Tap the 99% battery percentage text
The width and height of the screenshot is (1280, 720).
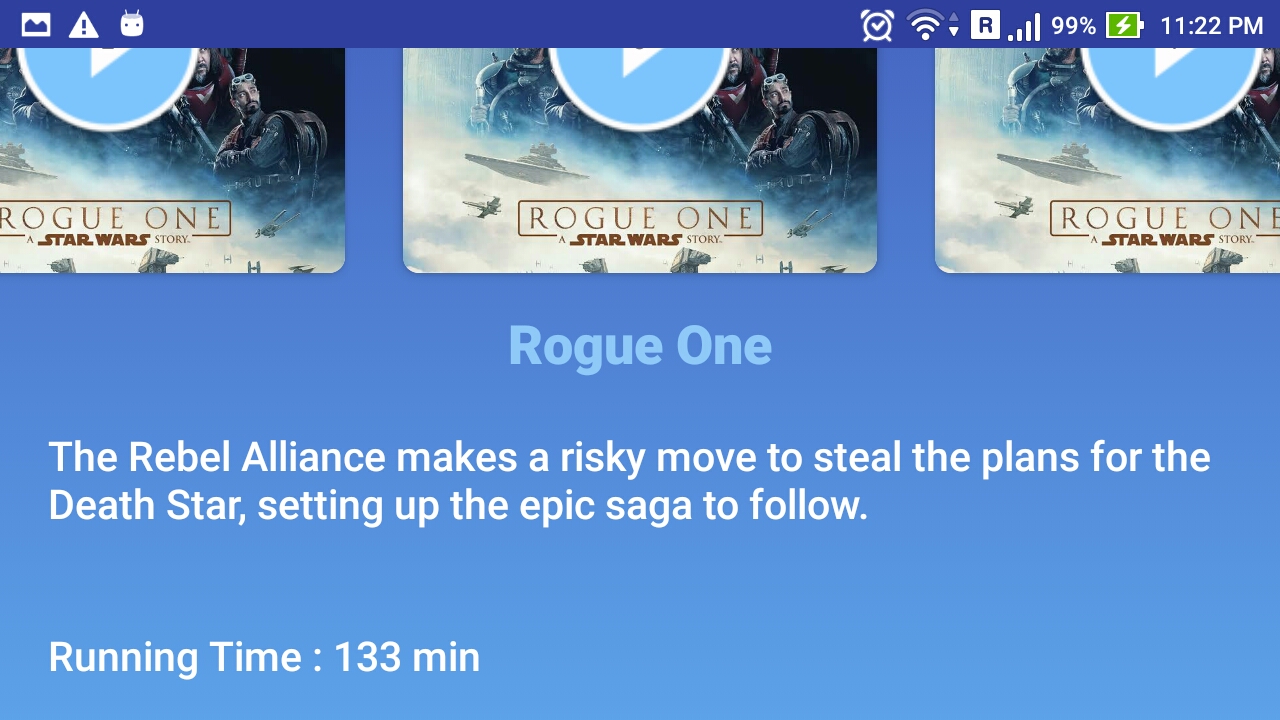pyautogui.click(x=1073, y=26)
